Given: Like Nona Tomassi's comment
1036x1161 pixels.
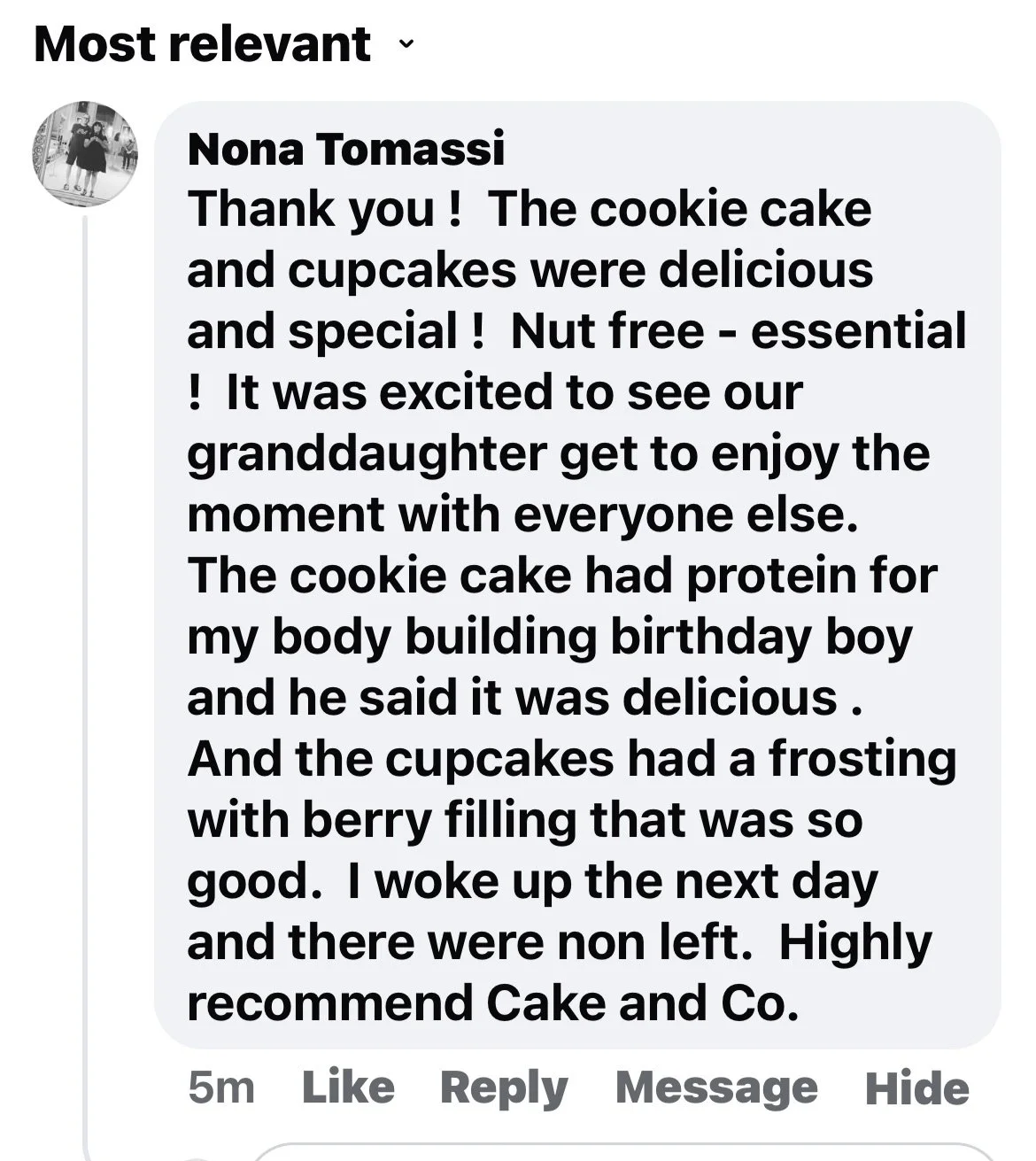Looking at the screenshot, I should (x=348, y=1087).
